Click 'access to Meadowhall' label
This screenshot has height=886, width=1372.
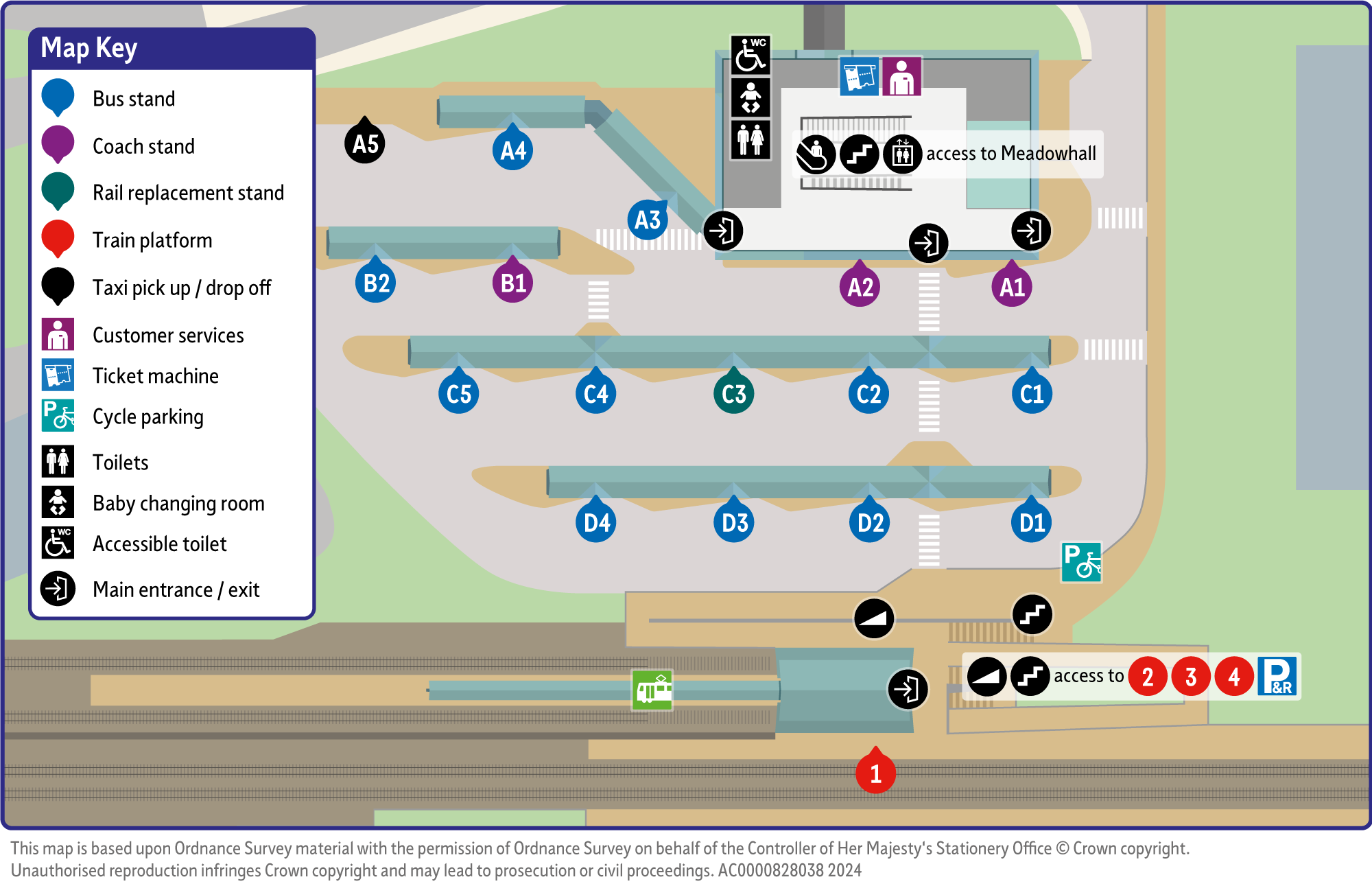[1011, 154]
